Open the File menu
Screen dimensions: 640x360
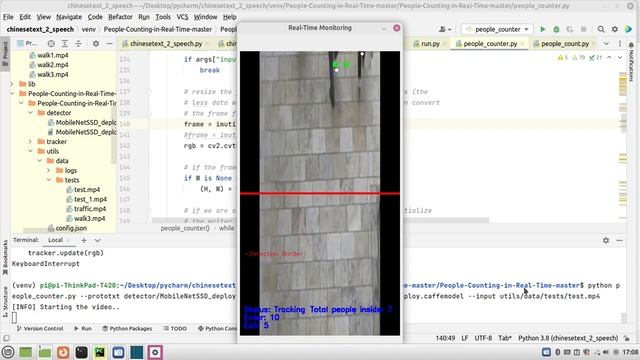tap(8, 17)
